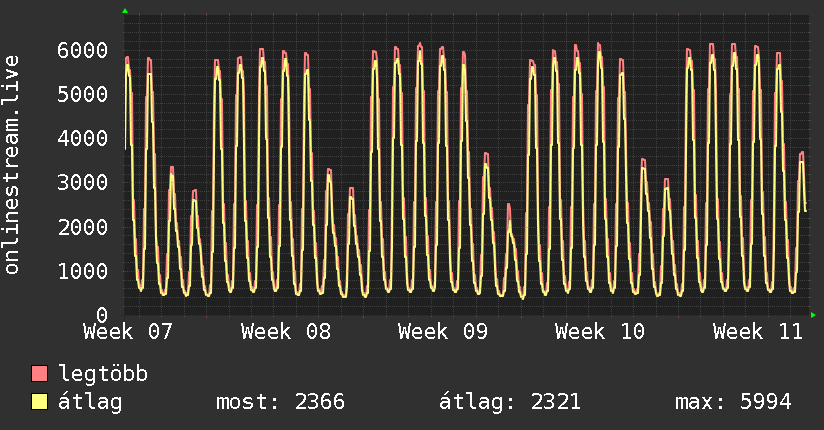
Task: Select the 1000 y-axis tick label
Action: (82, 271)
